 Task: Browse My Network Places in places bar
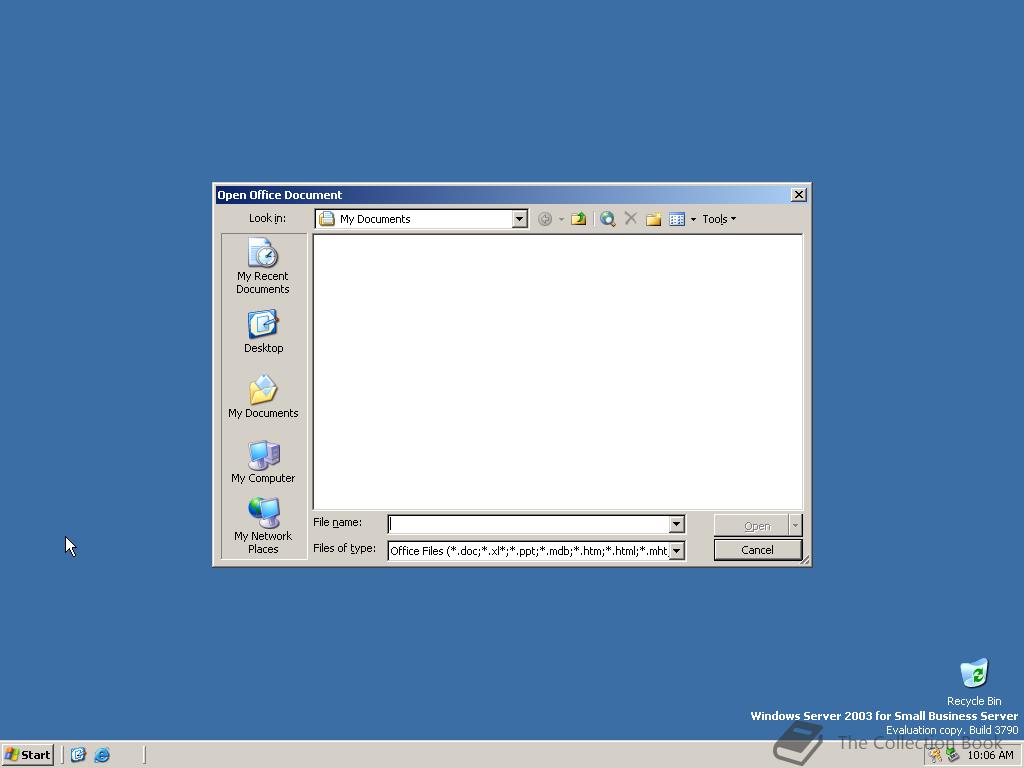263,526
